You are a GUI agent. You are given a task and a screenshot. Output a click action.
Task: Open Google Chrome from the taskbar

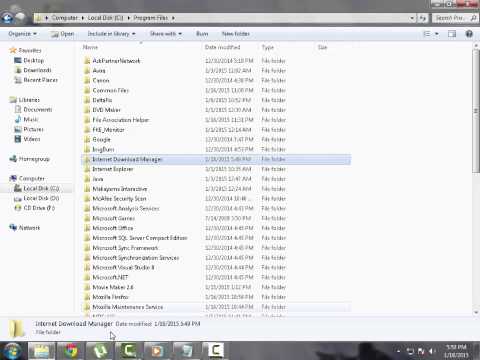(x=71, y=351)
